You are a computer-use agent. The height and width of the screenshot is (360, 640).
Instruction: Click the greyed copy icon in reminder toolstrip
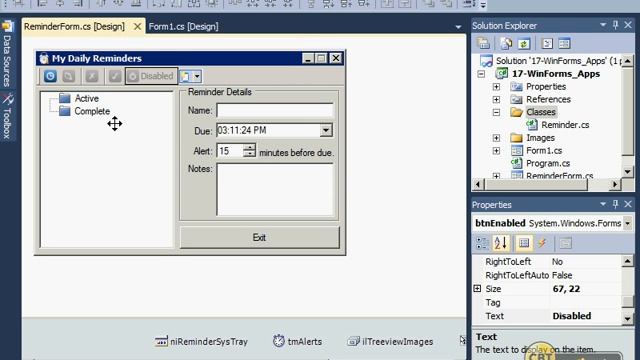[x=69, y=76]
